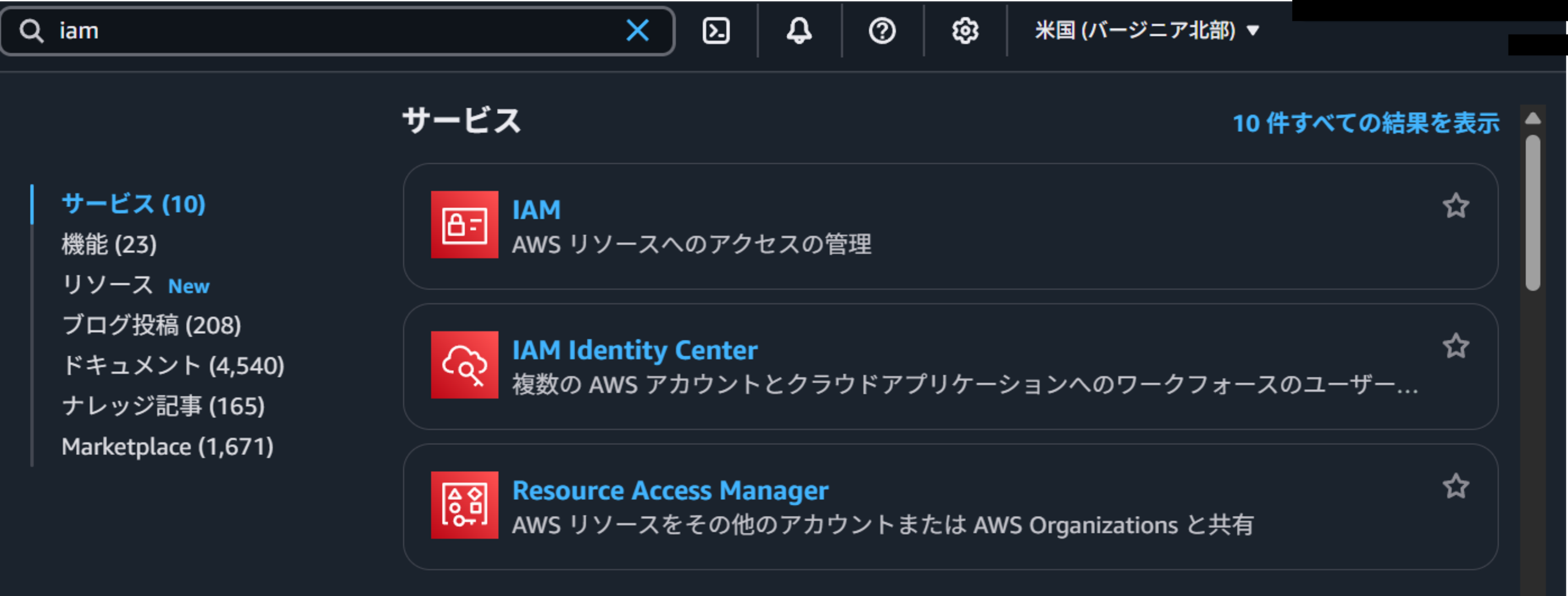Open AWS CloudShell from the top bar
Screen dimensions: 1568x596
717,30
